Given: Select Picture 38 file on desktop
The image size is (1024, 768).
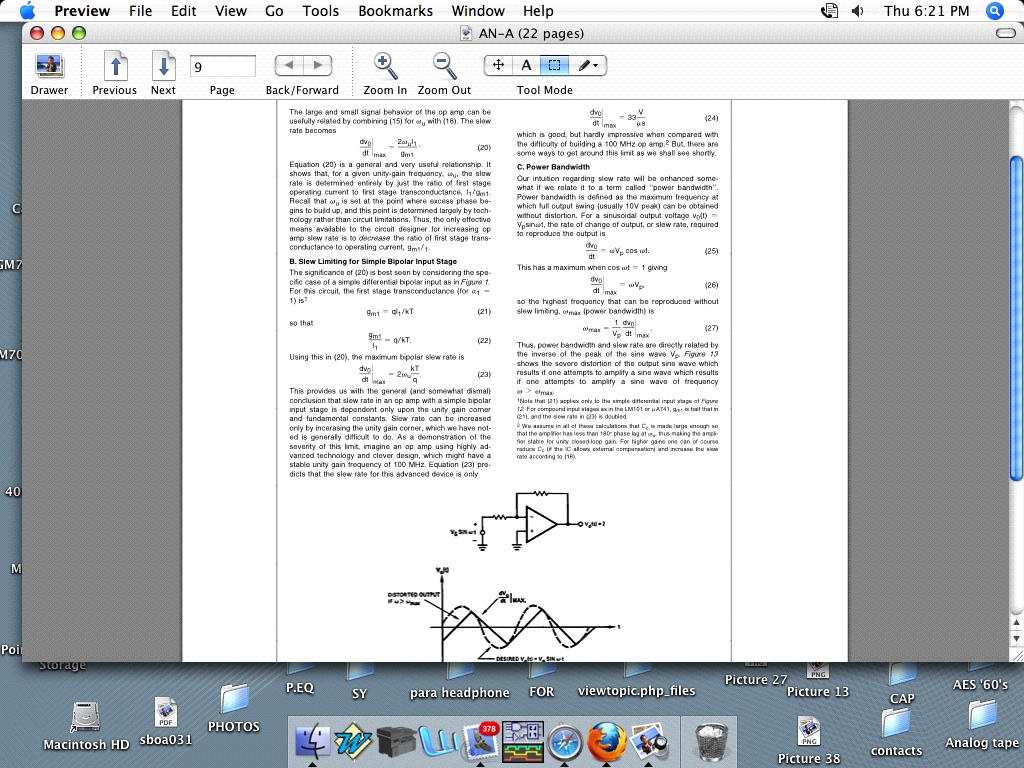Looking at the screenshot, I should click(808, 739).
